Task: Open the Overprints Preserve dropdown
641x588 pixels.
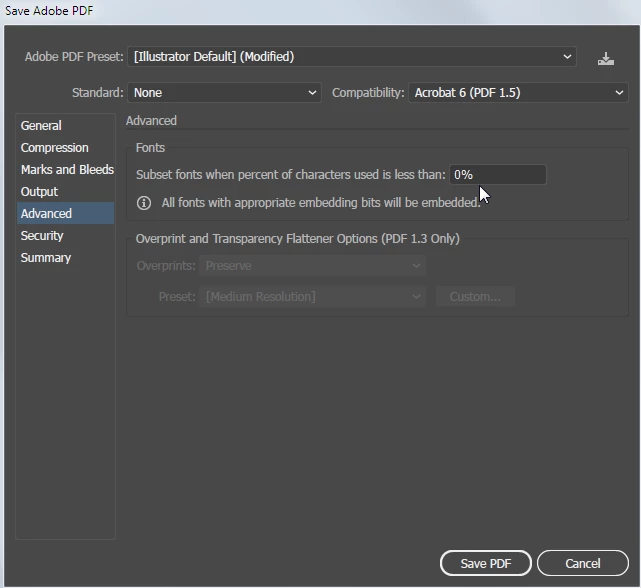Action: (312, 266)
